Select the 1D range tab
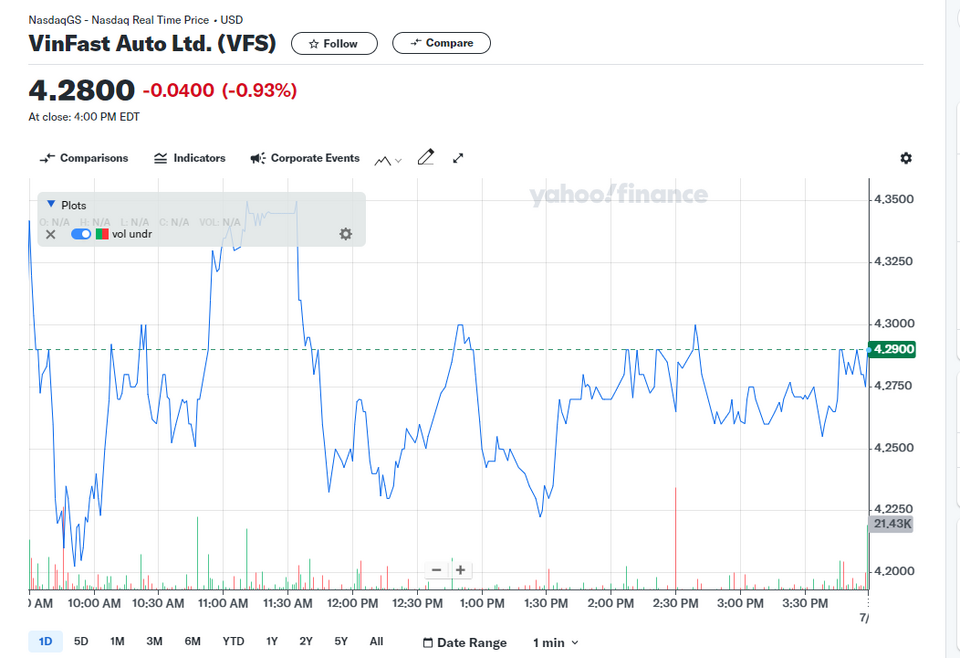 (45, 641)
